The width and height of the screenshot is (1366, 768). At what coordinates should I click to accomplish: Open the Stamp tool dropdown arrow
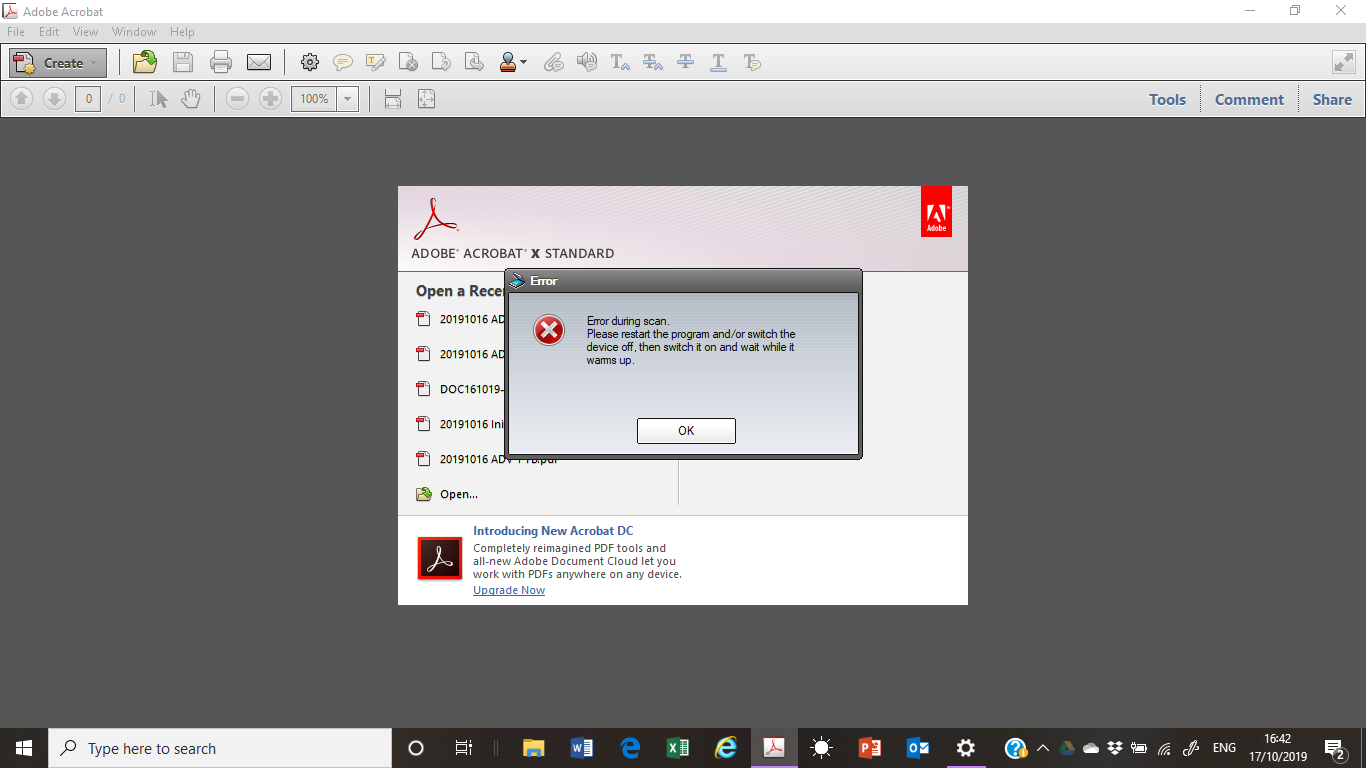pyautogui.click(x=523, y=63)
